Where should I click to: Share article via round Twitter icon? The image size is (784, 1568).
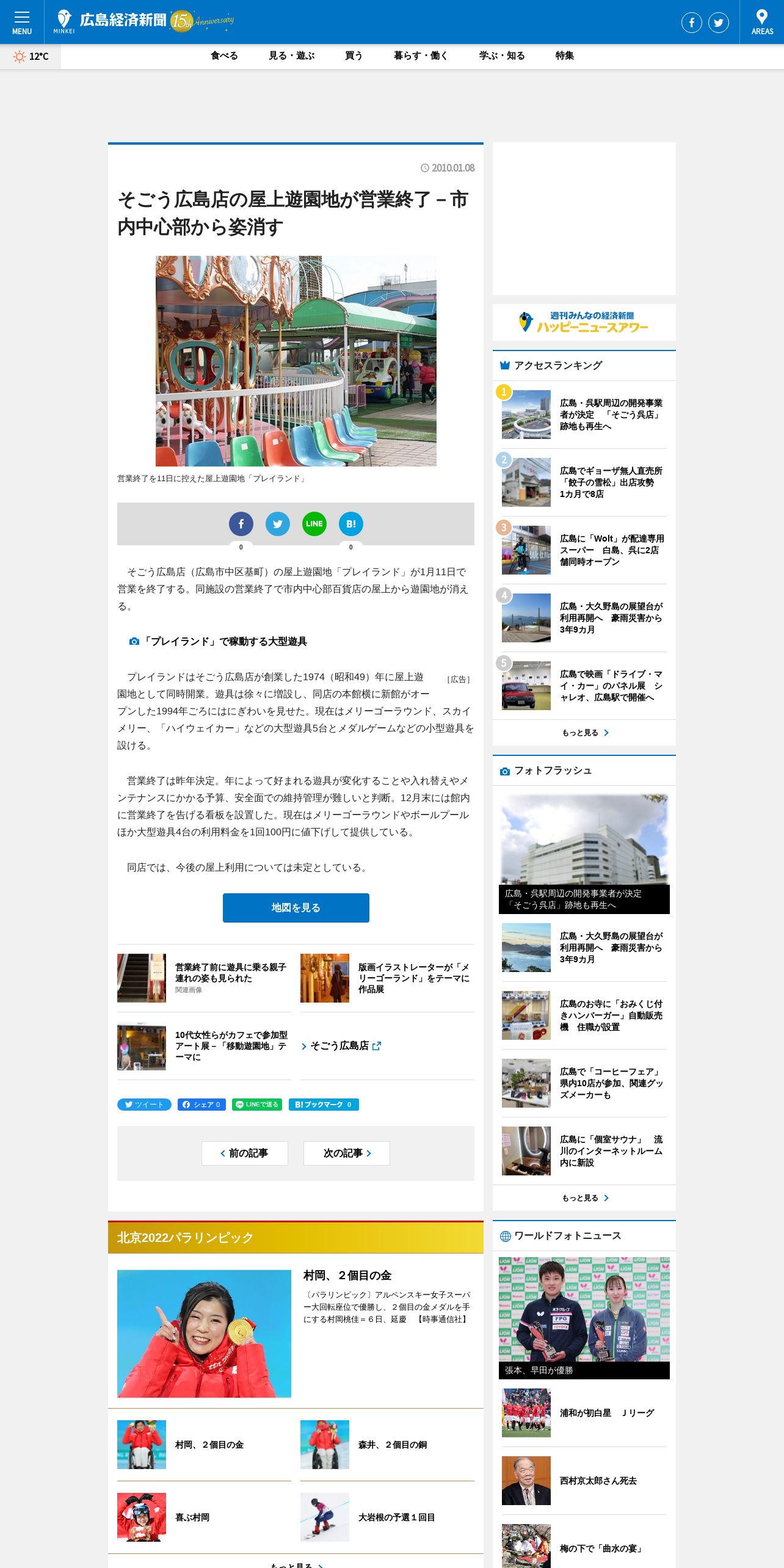coord(278,524)
